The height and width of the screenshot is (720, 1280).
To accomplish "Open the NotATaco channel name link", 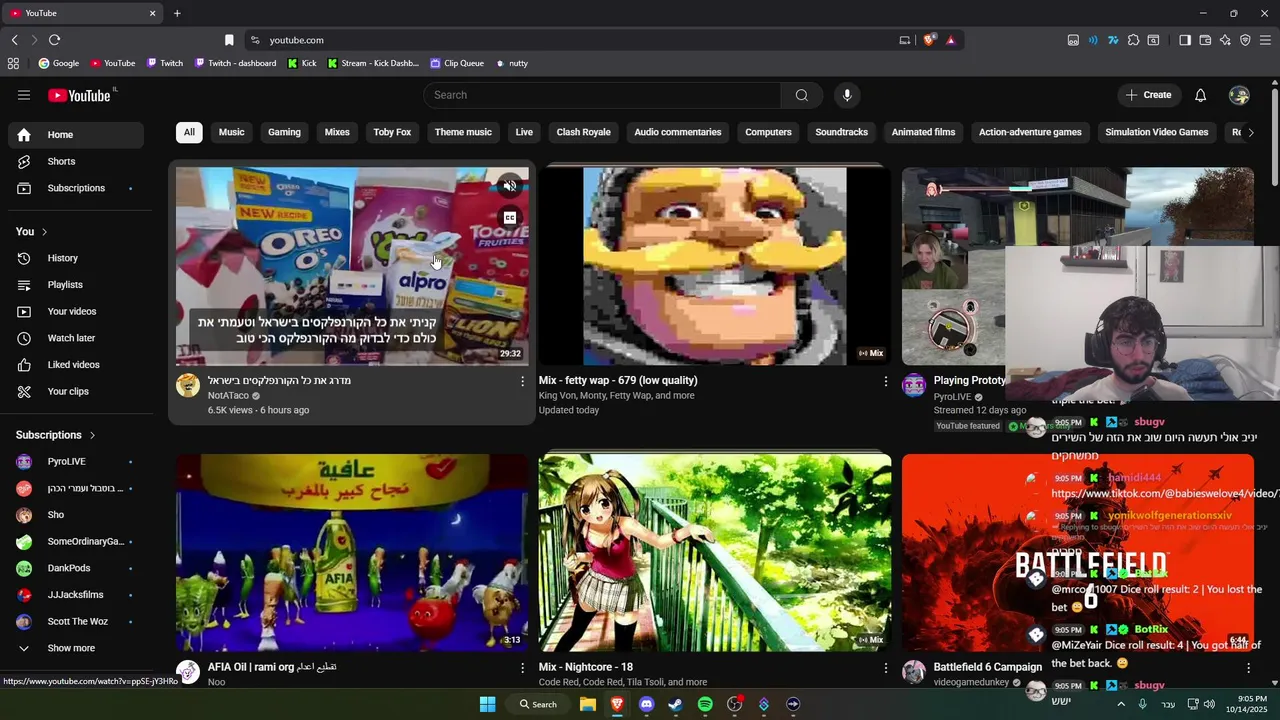I will point(228,396).
